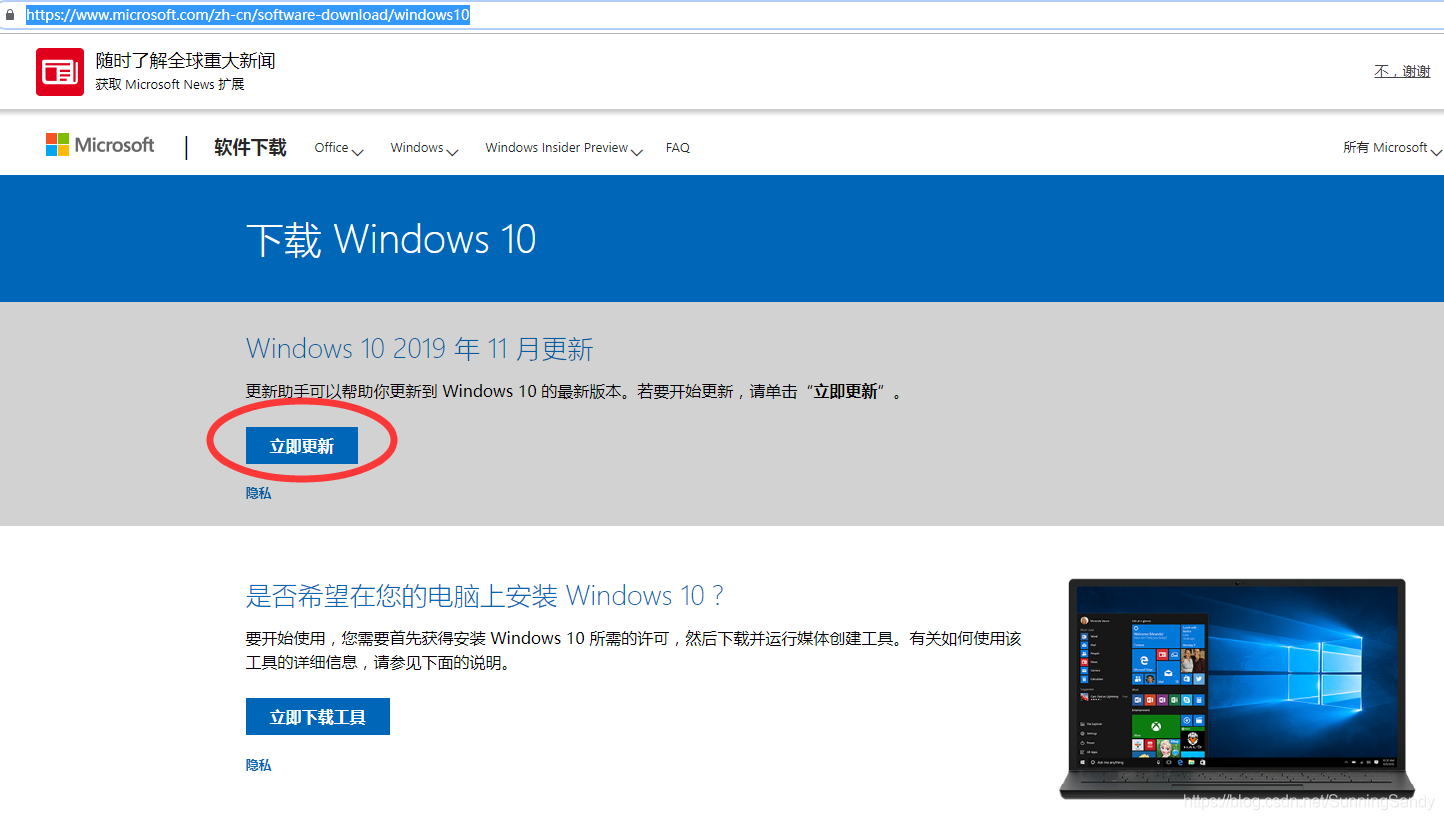Click the 立即更新 button
This screenshot has height=820, width=1444.
pyautogui.click(x=302, y=446)
